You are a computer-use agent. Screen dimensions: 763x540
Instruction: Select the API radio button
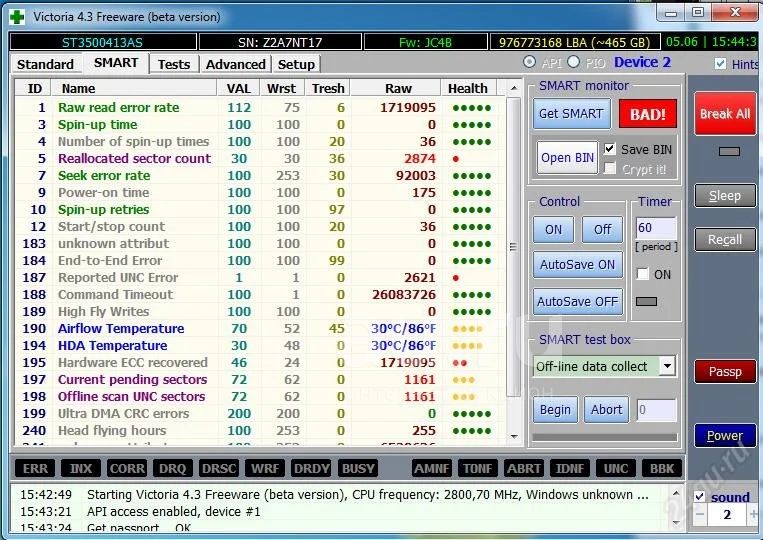[x=529, y=62]
